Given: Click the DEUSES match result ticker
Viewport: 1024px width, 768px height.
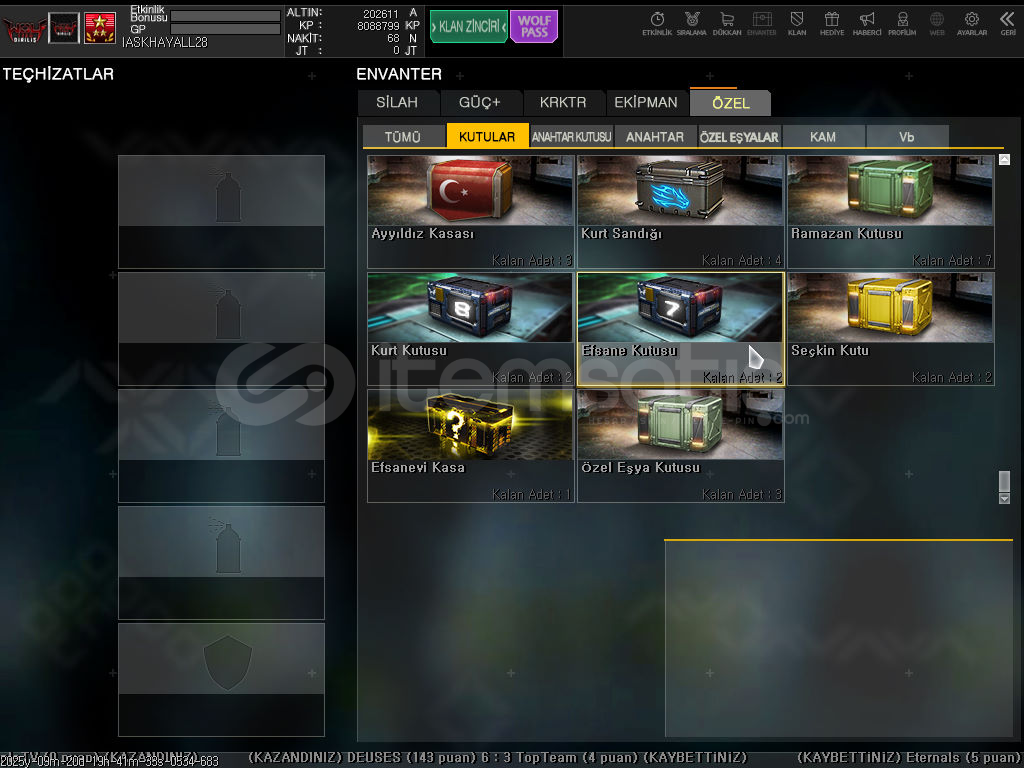Looking at the screenshot, I should click(498, 758).
